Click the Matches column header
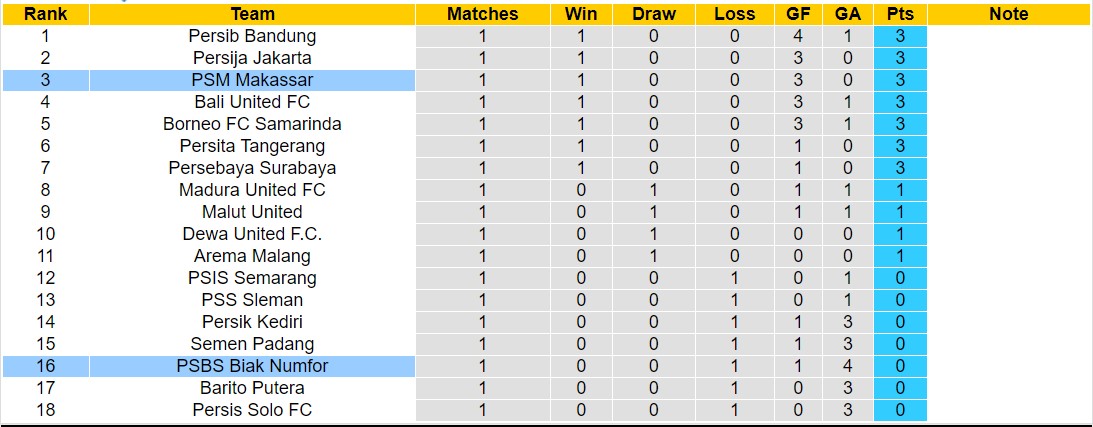 pos(482,14)
